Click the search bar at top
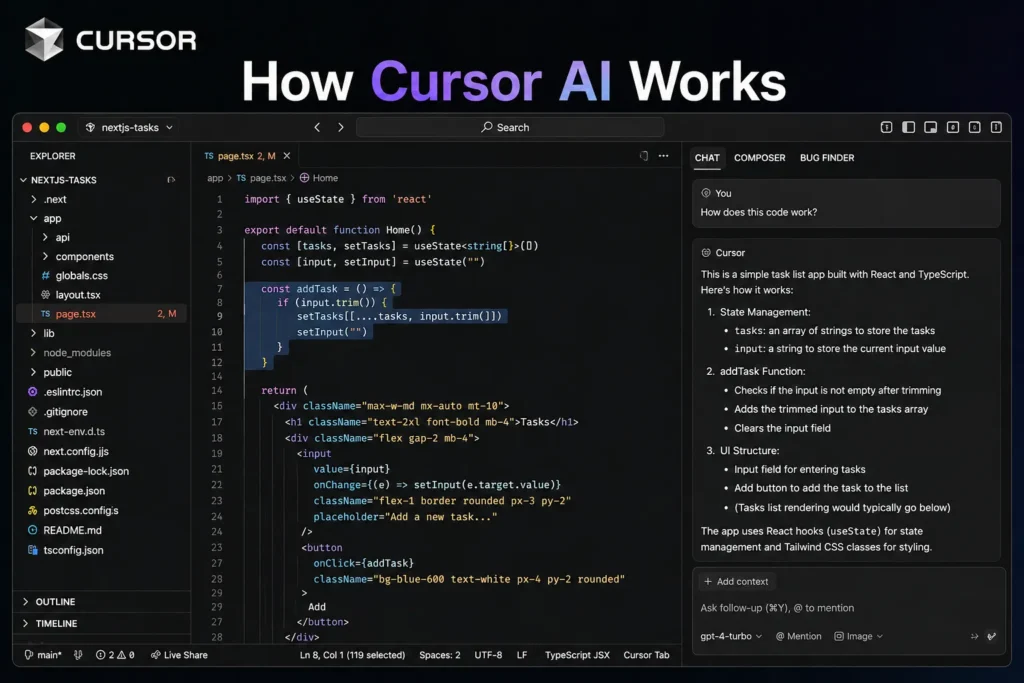Screen dimensions: 1024x683 click(x=510, y=127)
